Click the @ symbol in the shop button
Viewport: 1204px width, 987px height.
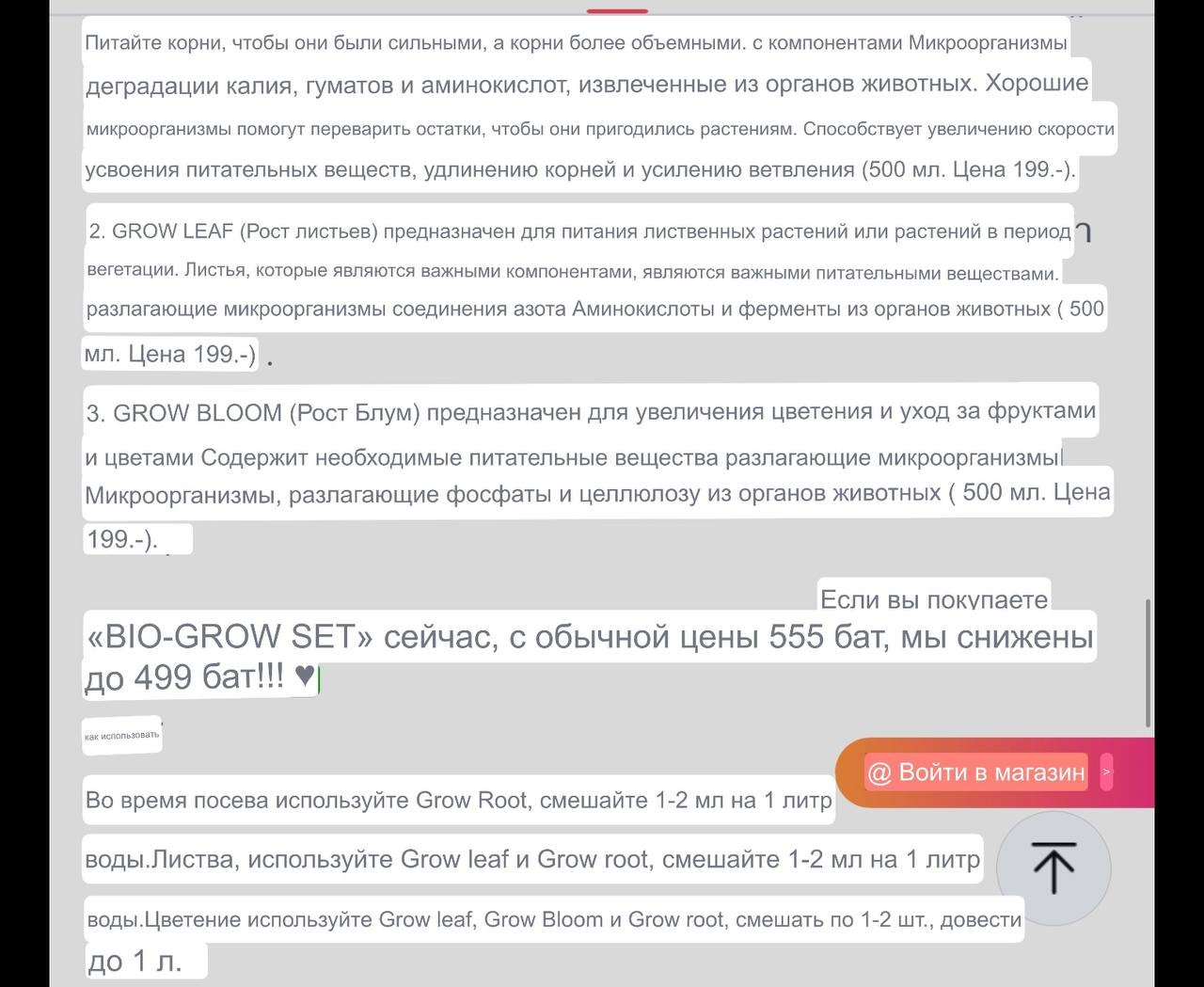[879, 772]
